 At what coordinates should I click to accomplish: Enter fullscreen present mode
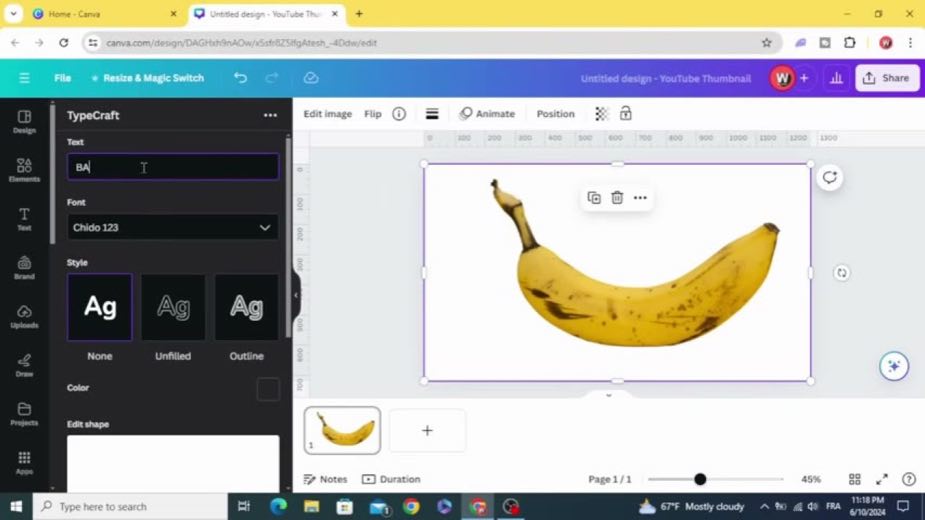click(x=882, y=479)
